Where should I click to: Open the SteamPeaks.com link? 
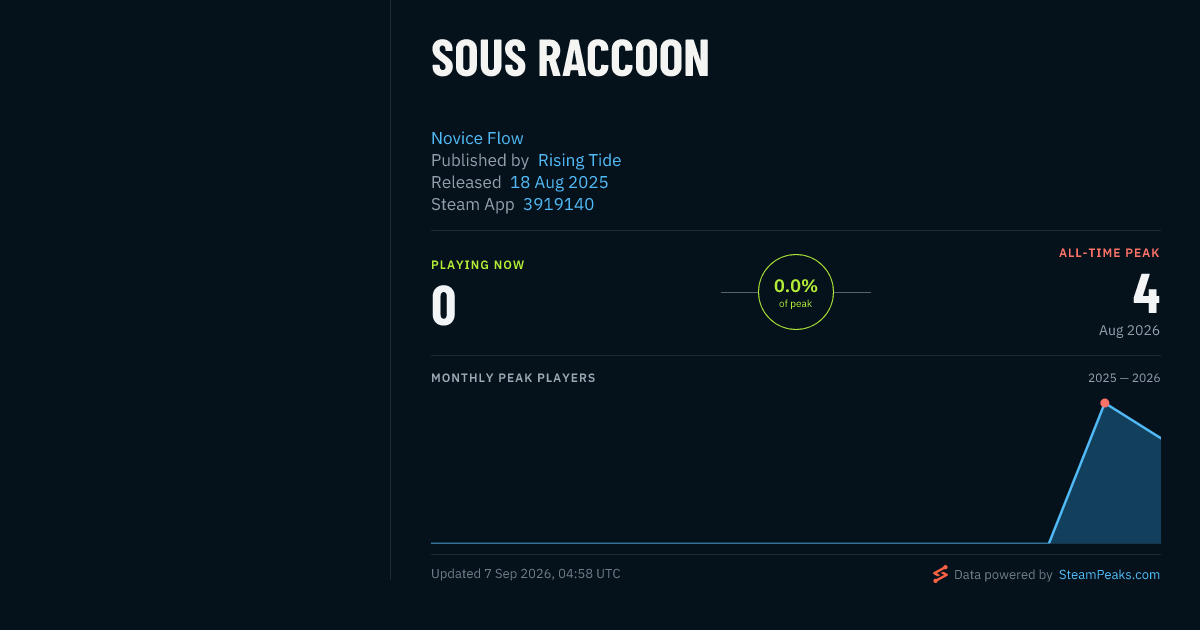coord(1109,575)
